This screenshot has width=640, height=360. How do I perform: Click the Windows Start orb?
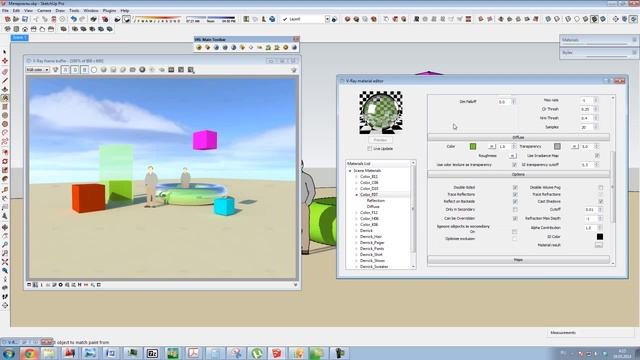click(9, 353)
